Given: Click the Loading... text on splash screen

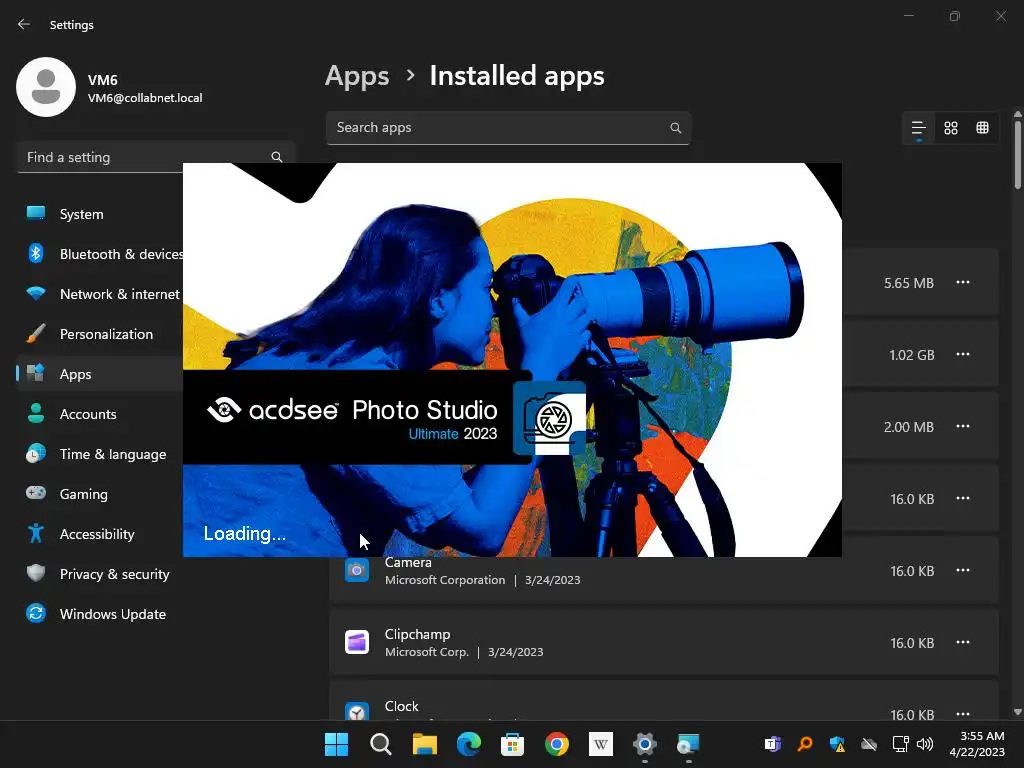Looking at the screenshot, I should coord(245,534).
